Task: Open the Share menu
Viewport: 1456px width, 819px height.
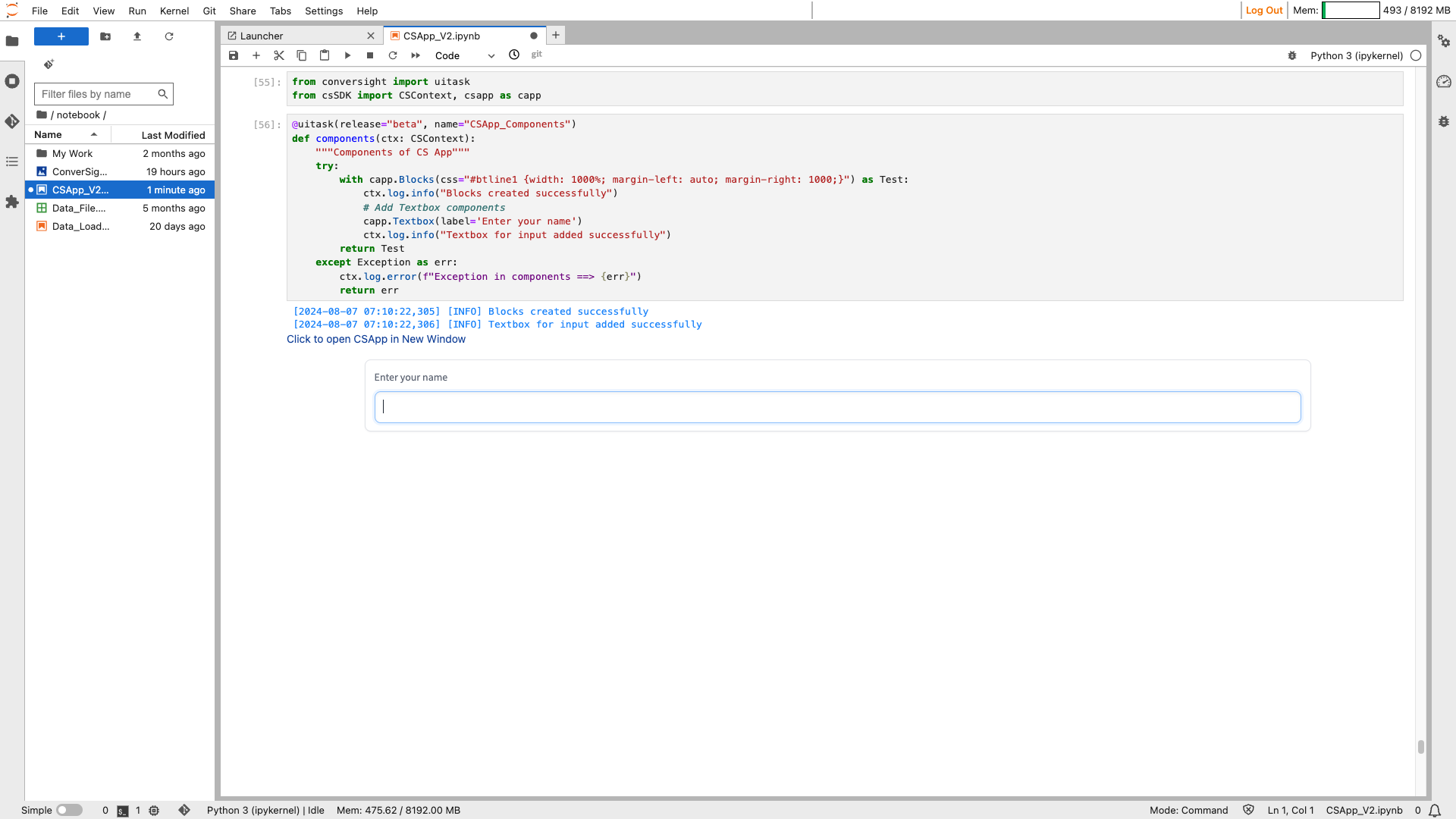Action: [x=243, y=11]
